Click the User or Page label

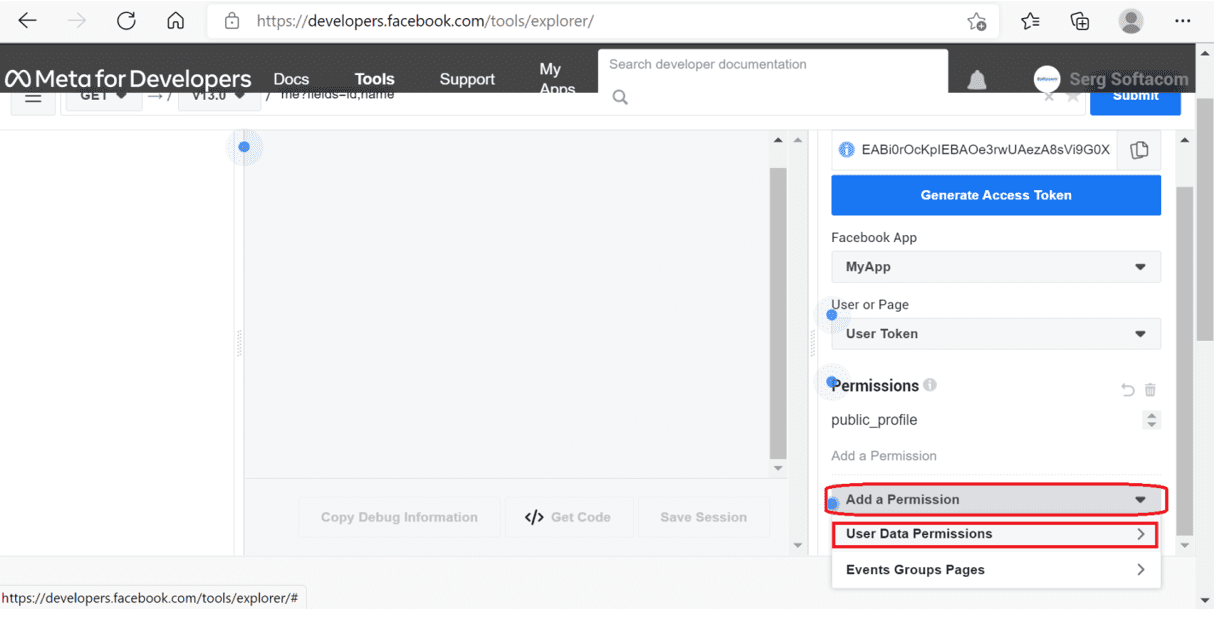click(870, 305)
